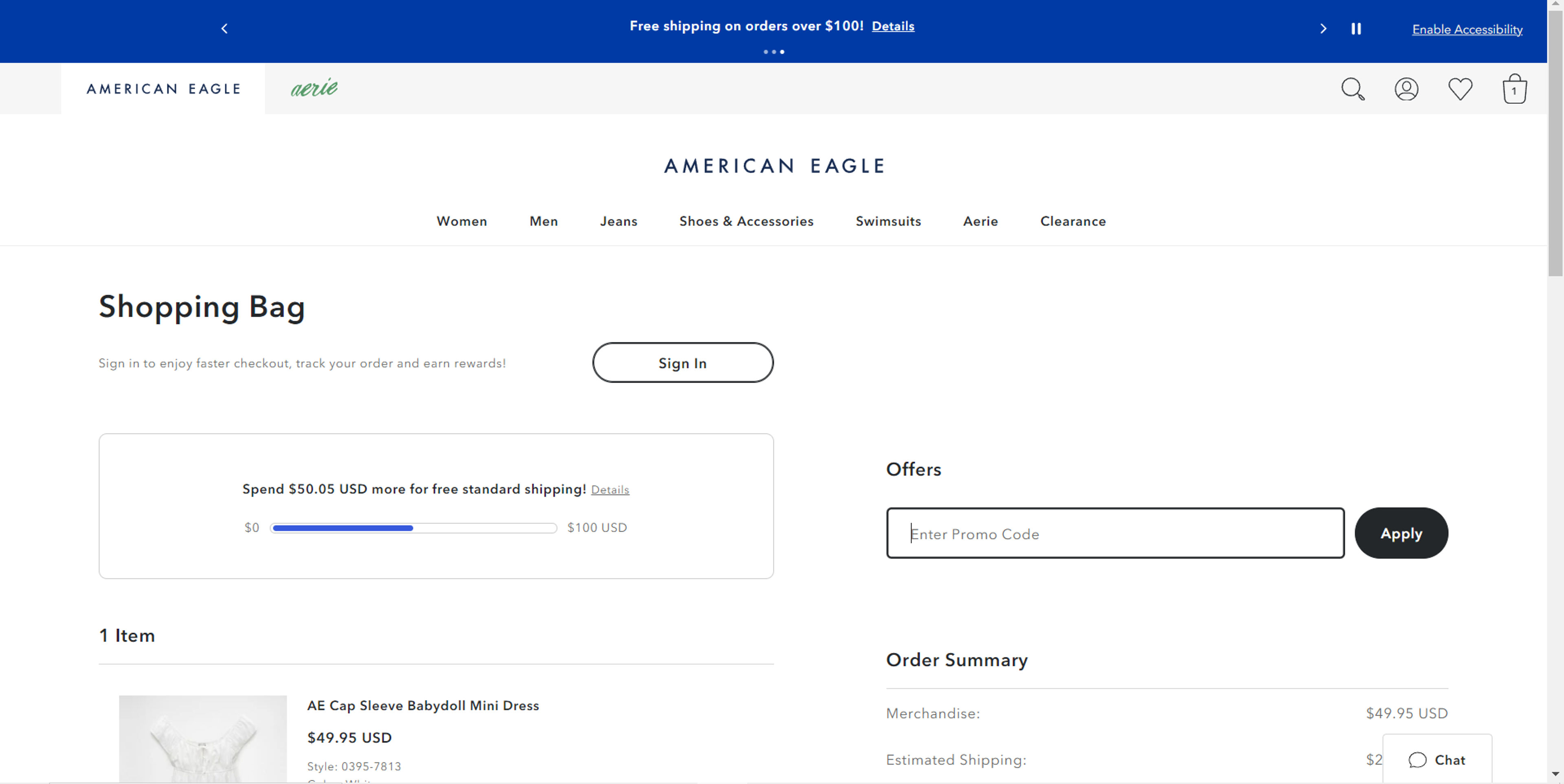The width and height of the screenshot is (1564, 784).
Task: Click the $100 USD progress label
Action: coord(597,528)
